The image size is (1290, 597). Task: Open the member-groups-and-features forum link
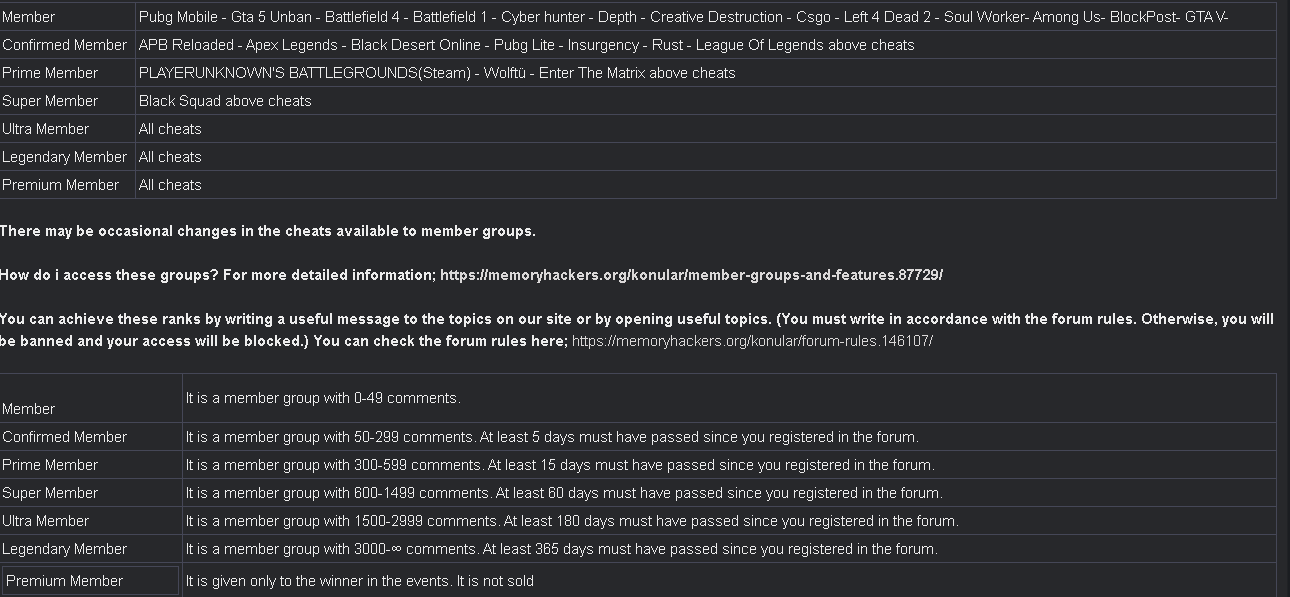[691, 275]
